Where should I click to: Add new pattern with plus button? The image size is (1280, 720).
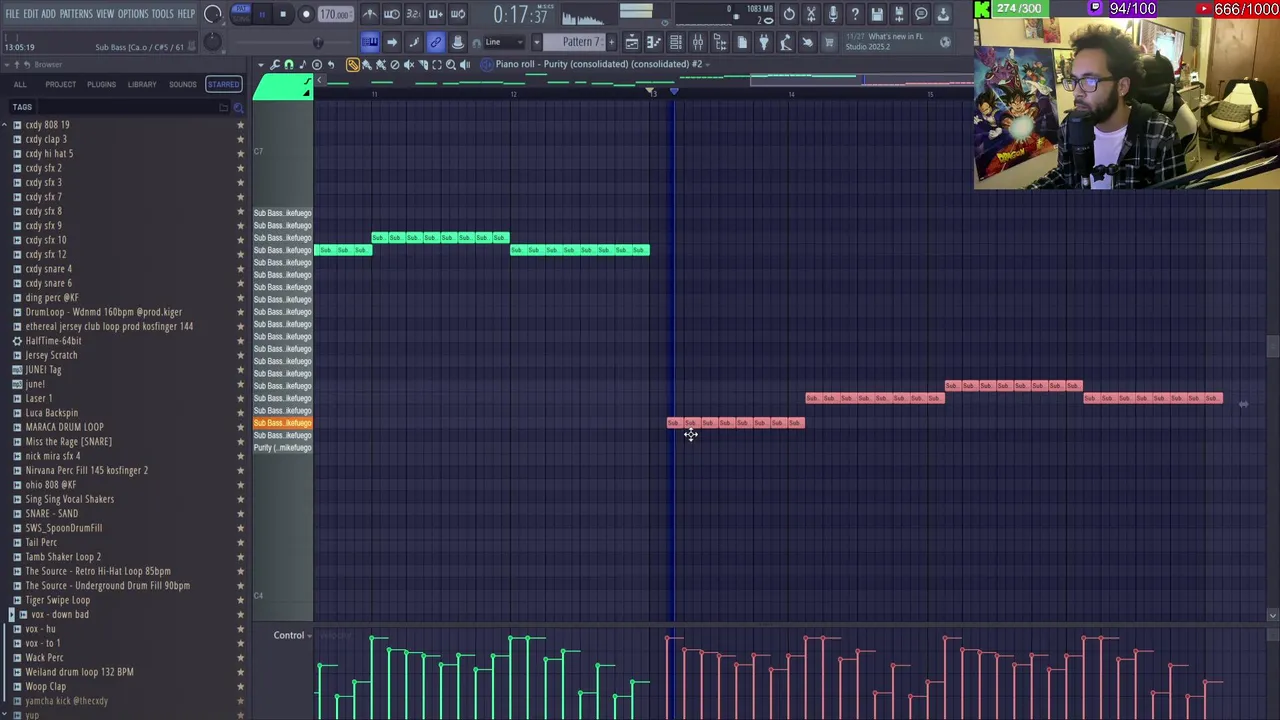point(611,42)
